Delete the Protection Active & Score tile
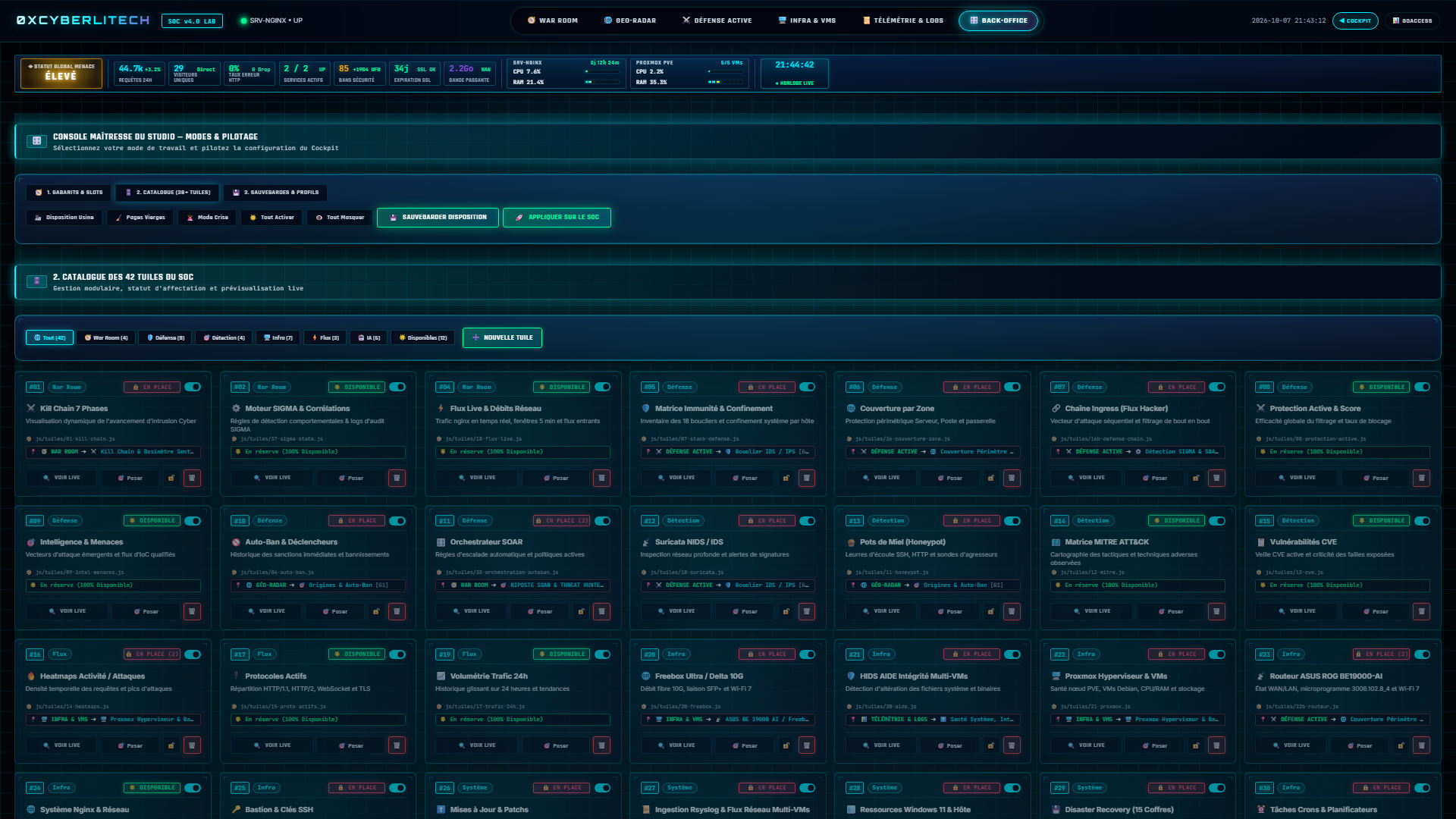This screenshot has width=1456, height=819. click(x=1421, y=478)
